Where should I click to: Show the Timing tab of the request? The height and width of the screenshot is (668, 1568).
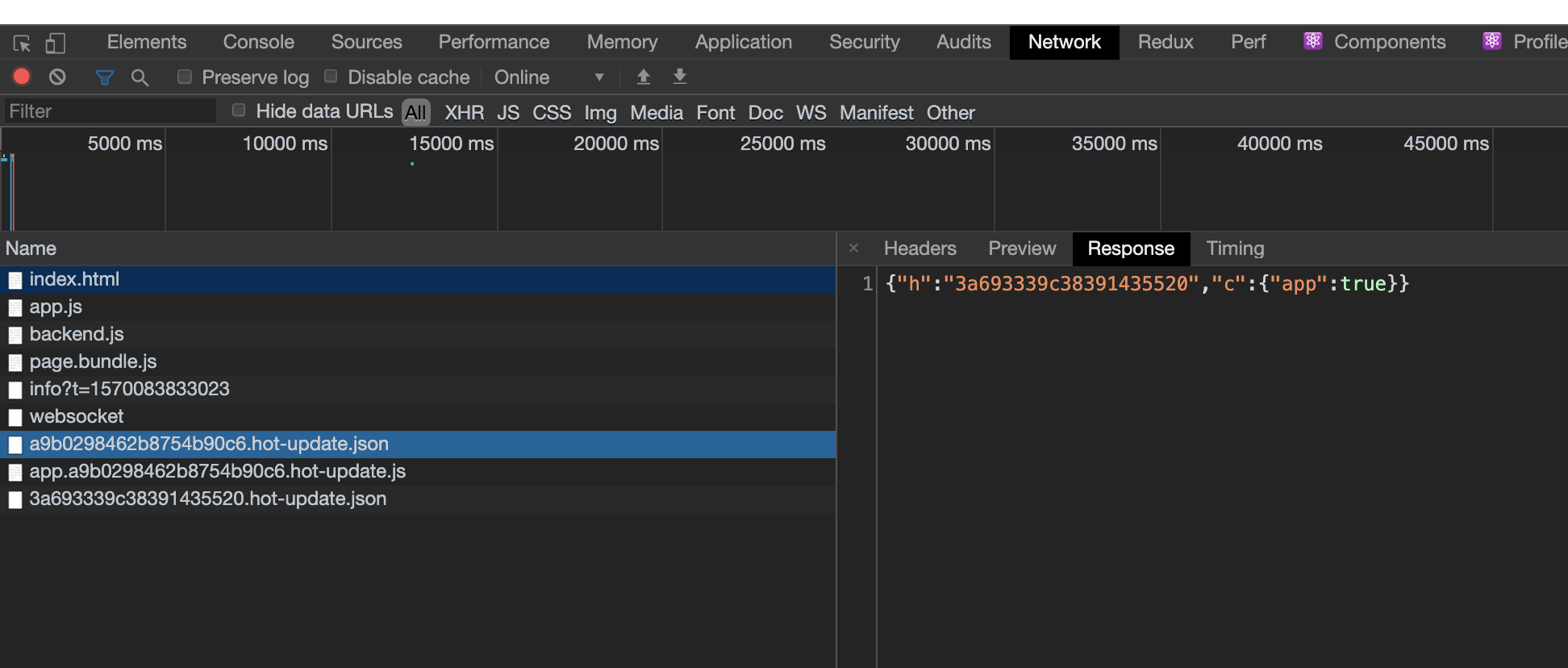coord(1235,248)
